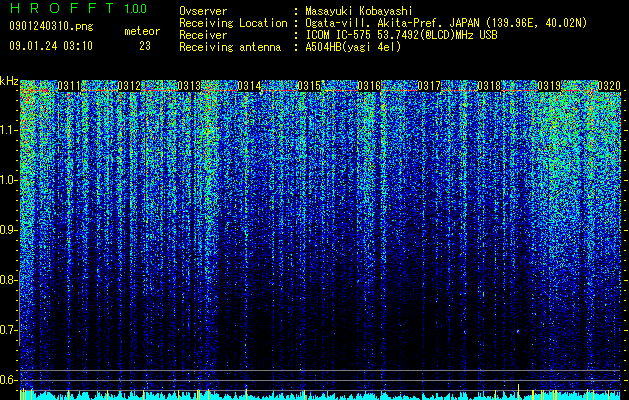Select the 0.9 frequency axis label
The height and width of the screenshot is (400, 629).
point(9,230)
